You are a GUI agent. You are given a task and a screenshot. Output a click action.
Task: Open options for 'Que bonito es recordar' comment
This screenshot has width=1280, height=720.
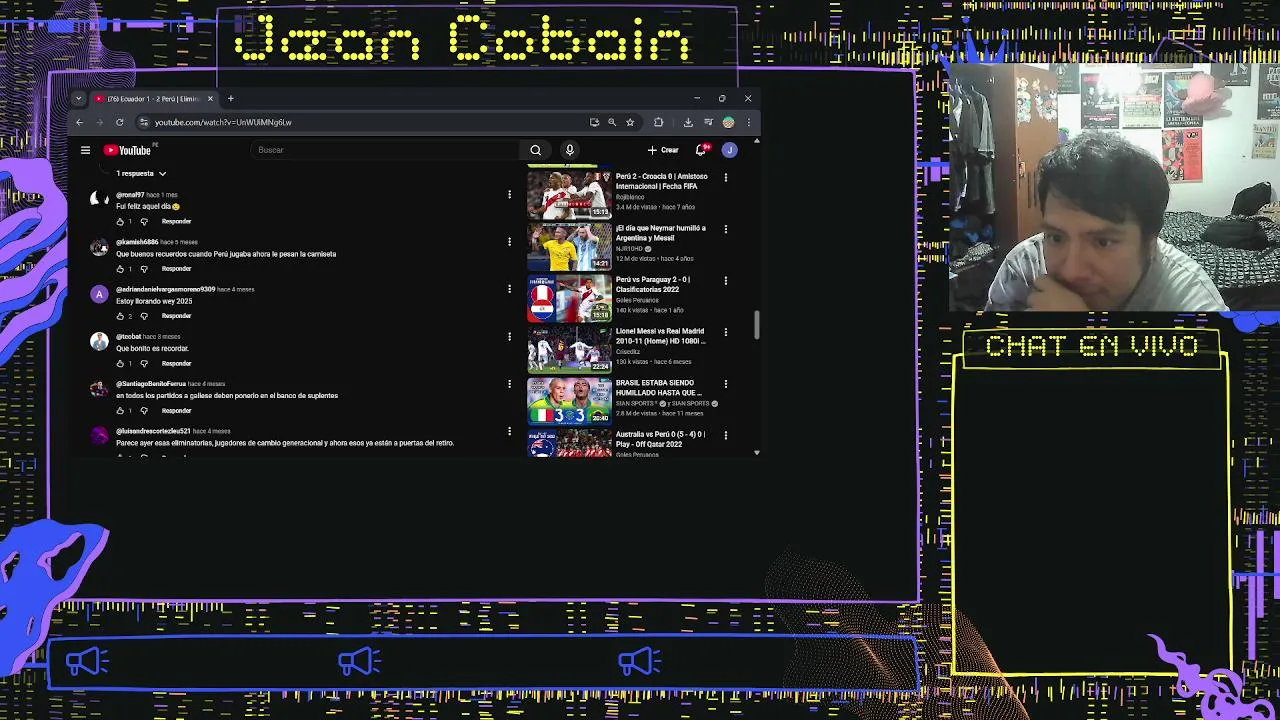coord(509,337)
